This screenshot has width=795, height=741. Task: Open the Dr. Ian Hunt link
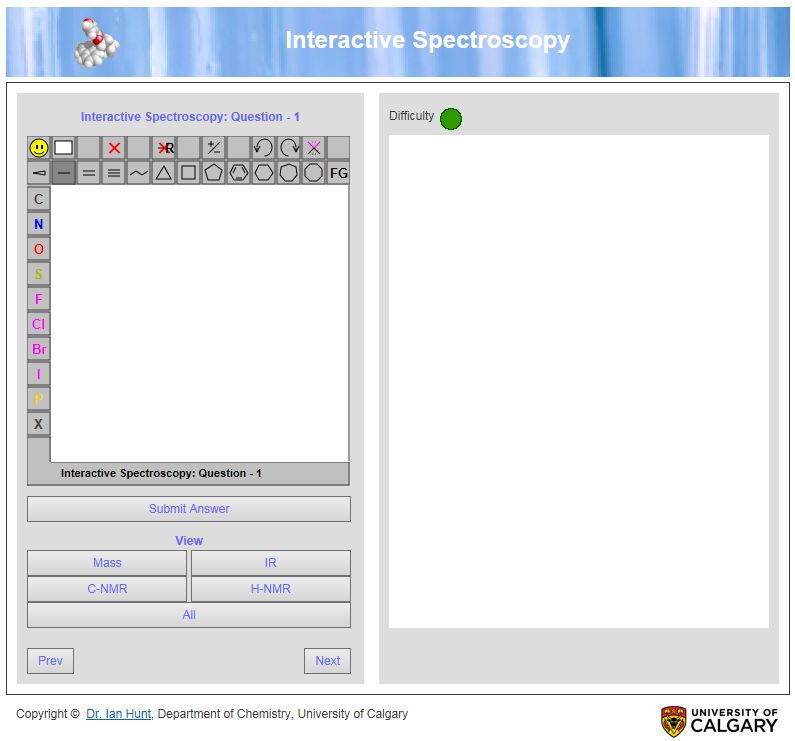coord(118,714)
